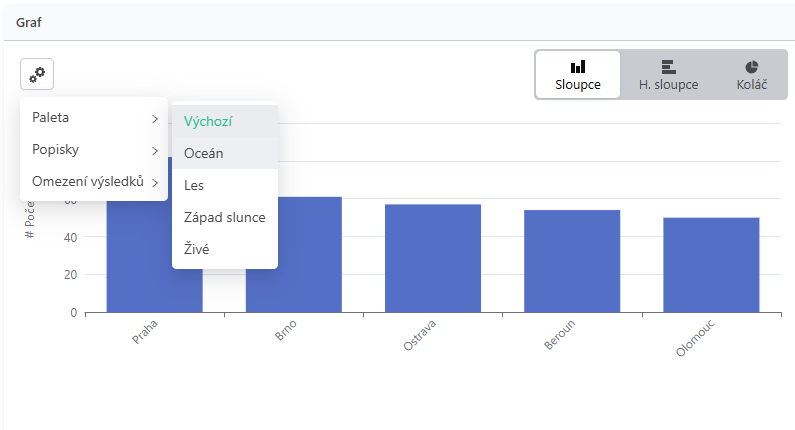Click the Koláč pie chart icon
Viewport: 795px width, 430px height.
751,67
